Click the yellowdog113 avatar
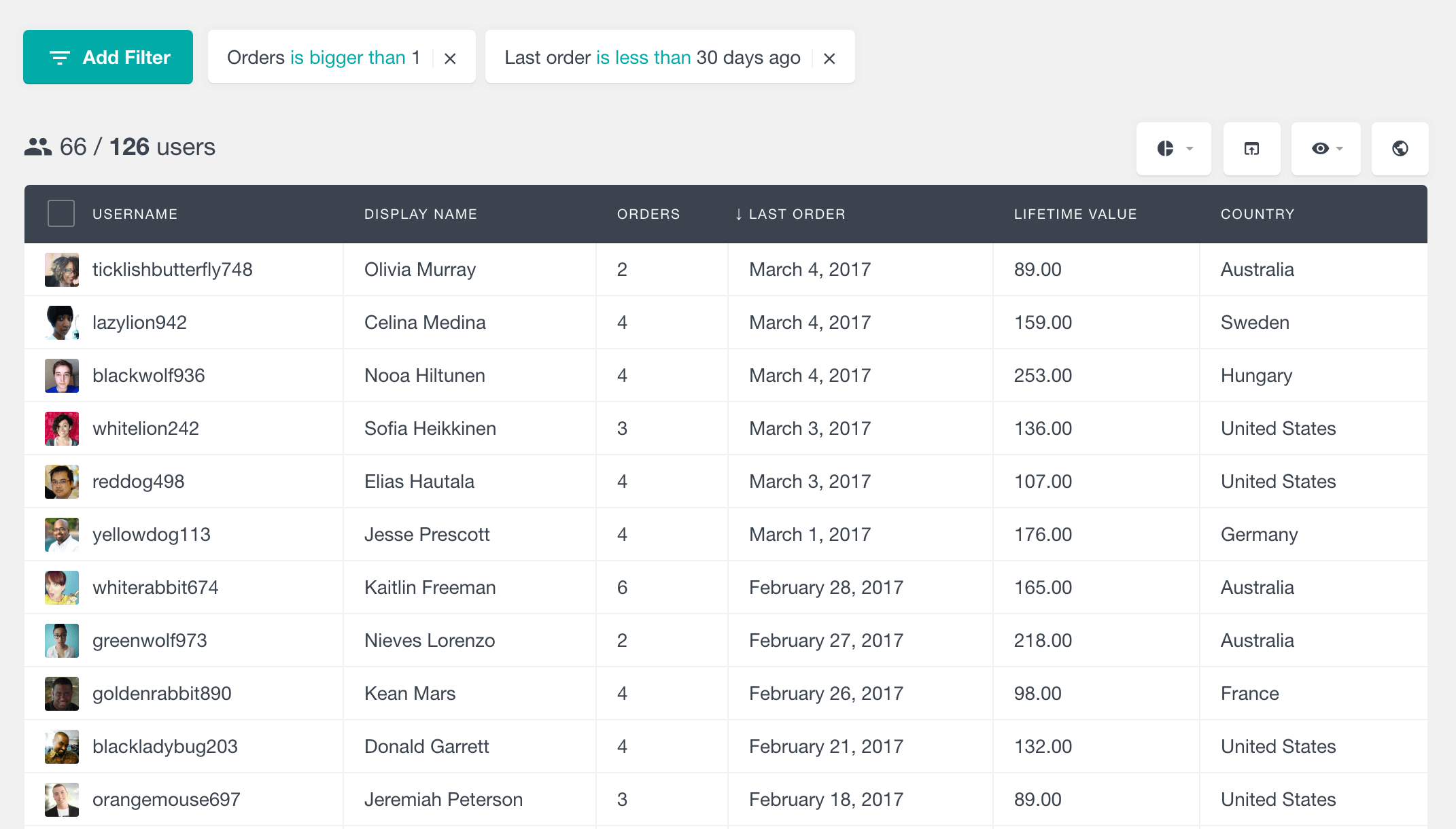The width and height of the screenshot is (1456, 829). (62, 535)
